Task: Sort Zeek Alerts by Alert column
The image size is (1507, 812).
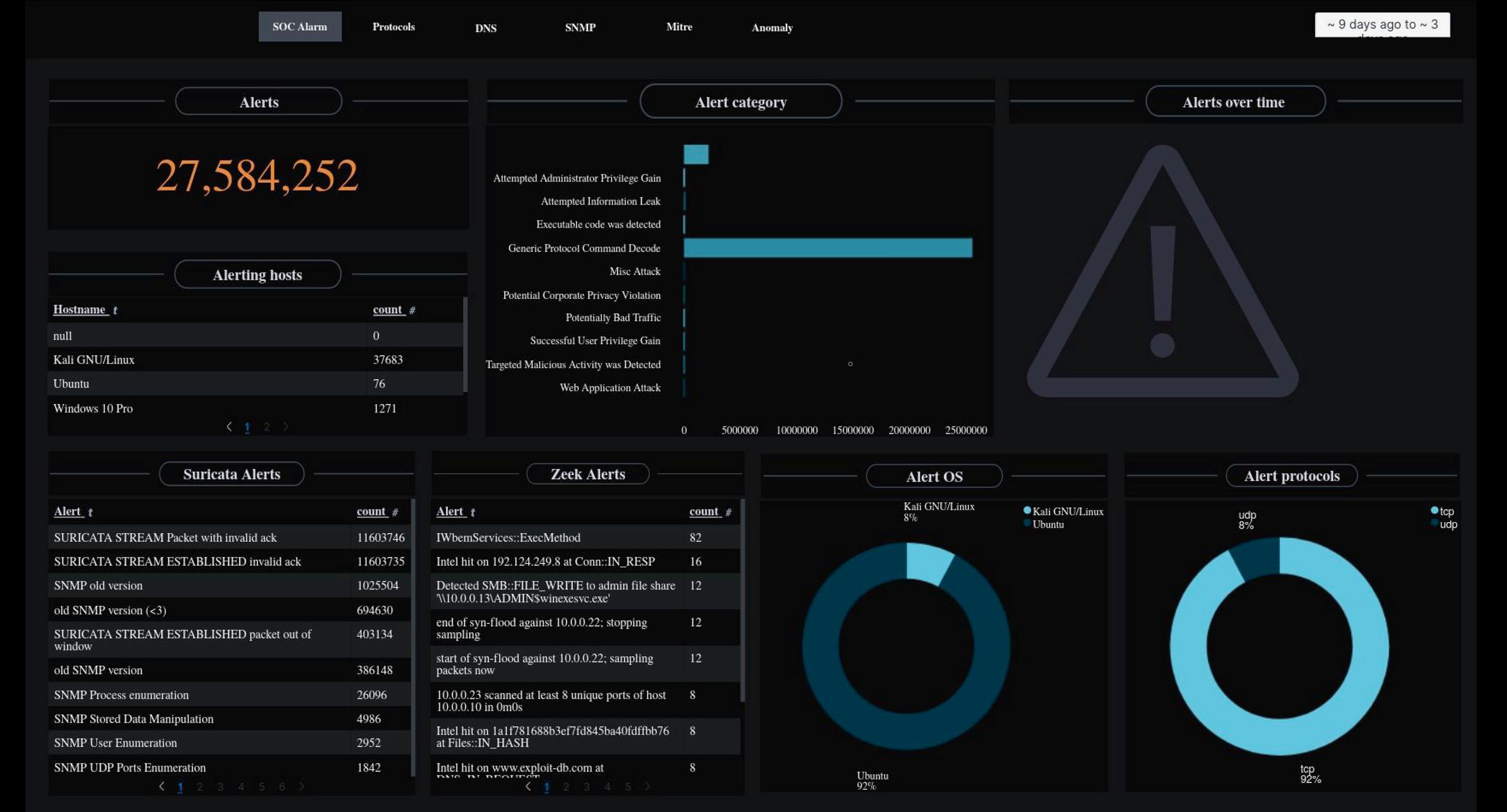Action: point(449,511)
